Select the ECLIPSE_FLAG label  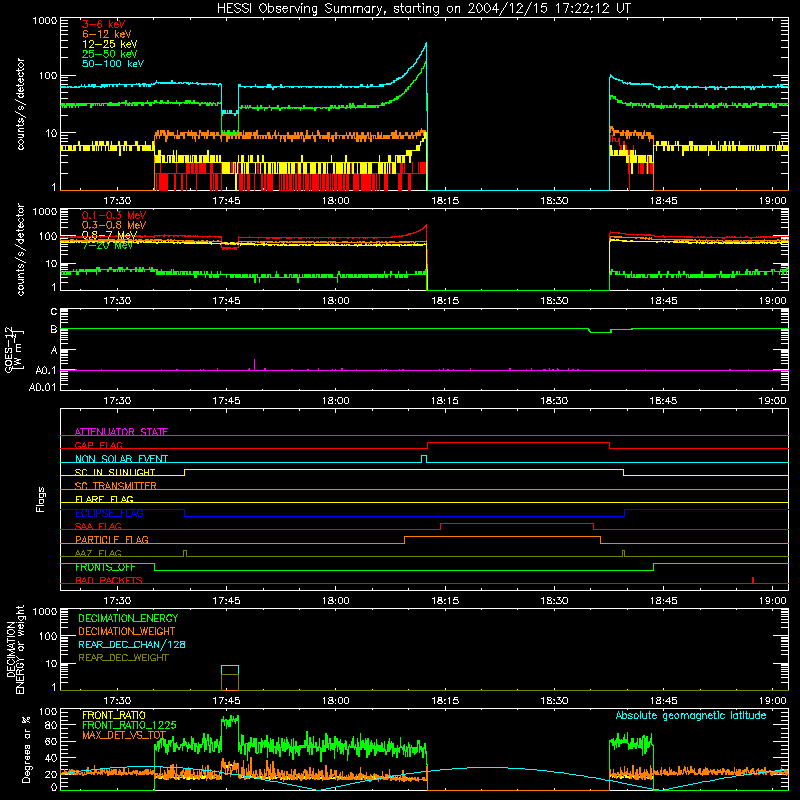pyautogui.click(x=109, y=513)
